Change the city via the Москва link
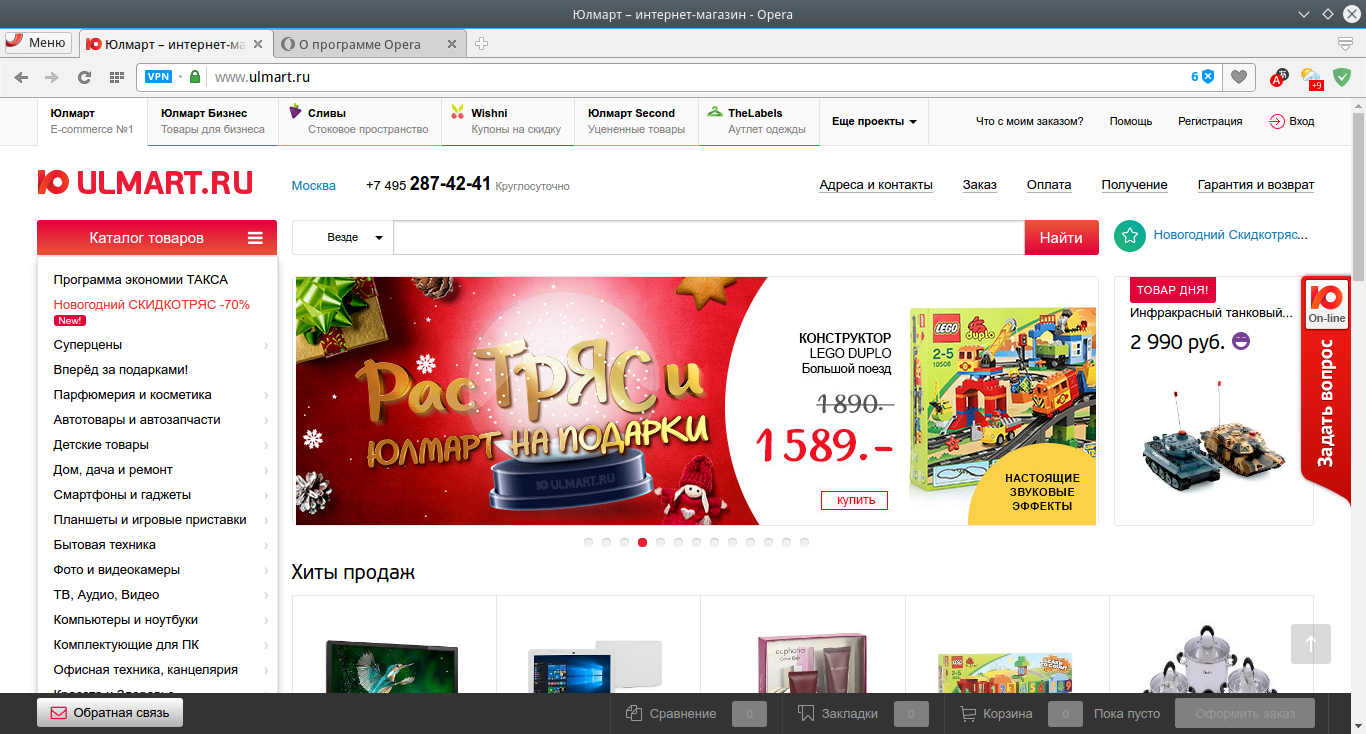1366x734 pixels. [314, 185]
